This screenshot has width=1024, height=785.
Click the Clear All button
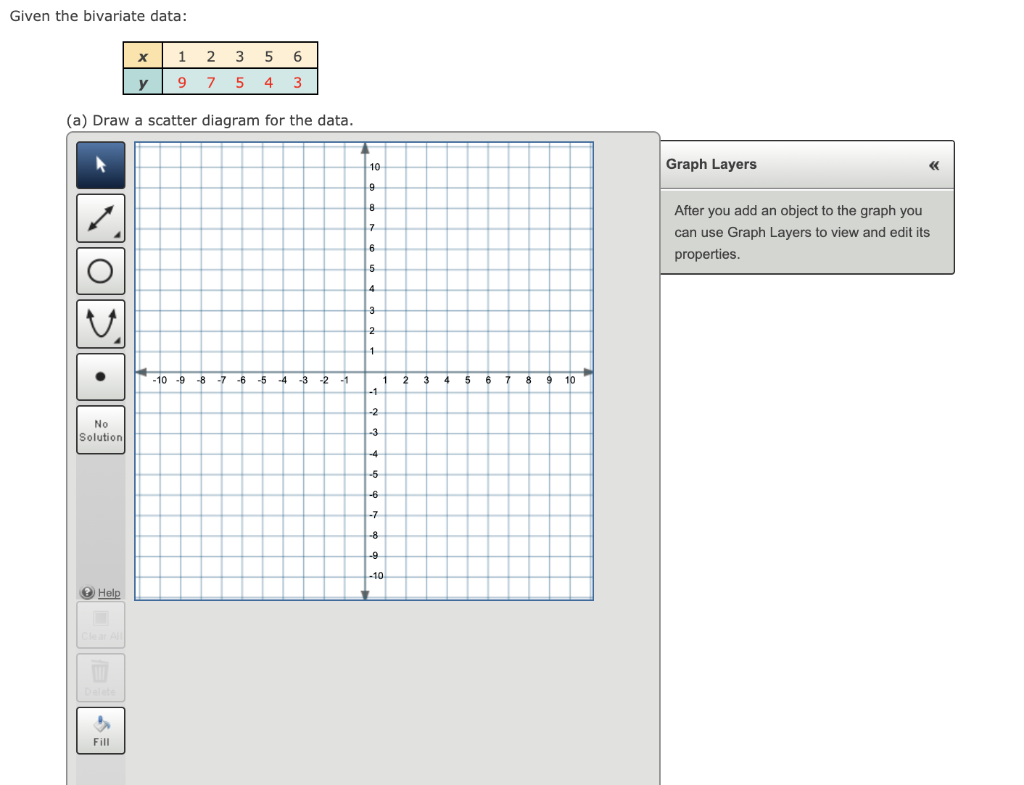tap(101, 625)
